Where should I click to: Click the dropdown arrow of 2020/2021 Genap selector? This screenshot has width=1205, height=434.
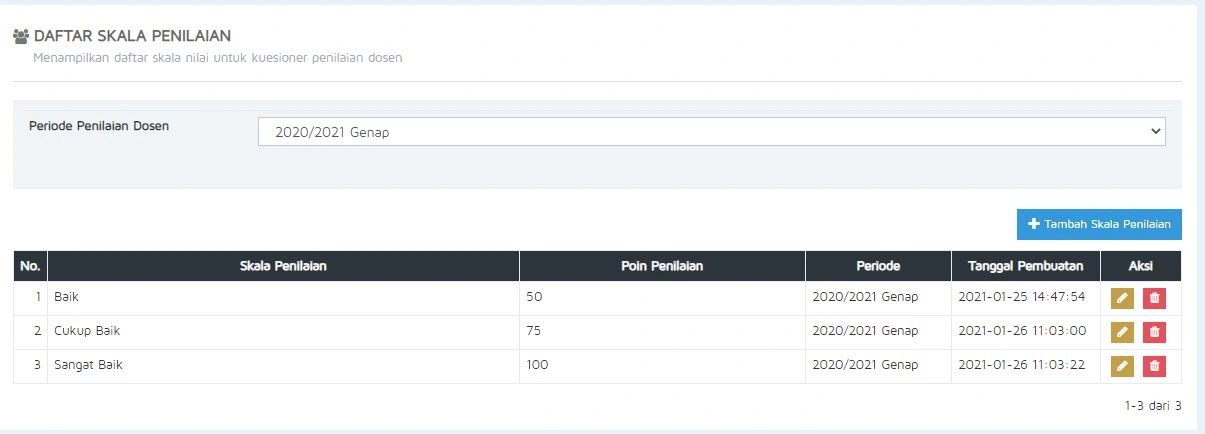pyautogui.click(x=1155, y=131)
